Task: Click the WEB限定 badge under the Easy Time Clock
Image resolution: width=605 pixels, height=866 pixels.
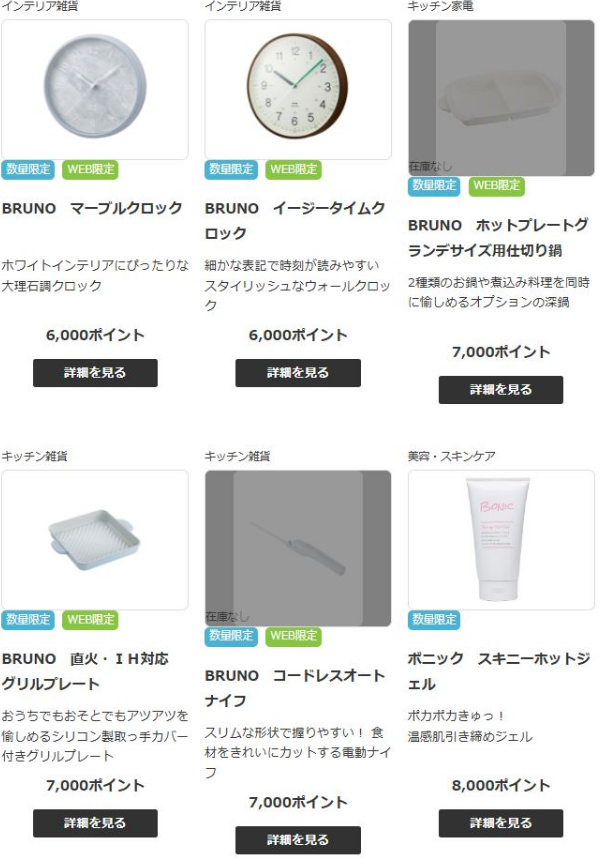Action: click(x=293, y=169)
